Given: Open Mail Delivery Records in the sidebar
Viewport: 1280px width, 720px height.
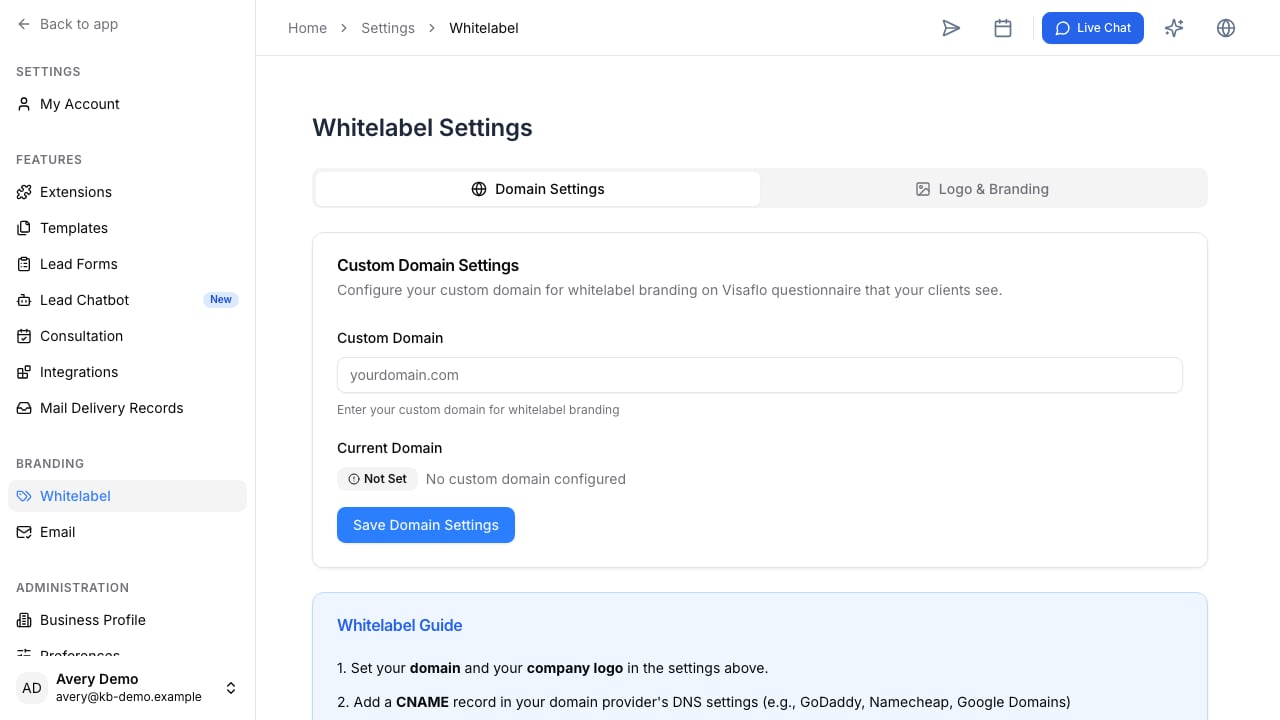Looking at the screenshot, I should (127, 408).
